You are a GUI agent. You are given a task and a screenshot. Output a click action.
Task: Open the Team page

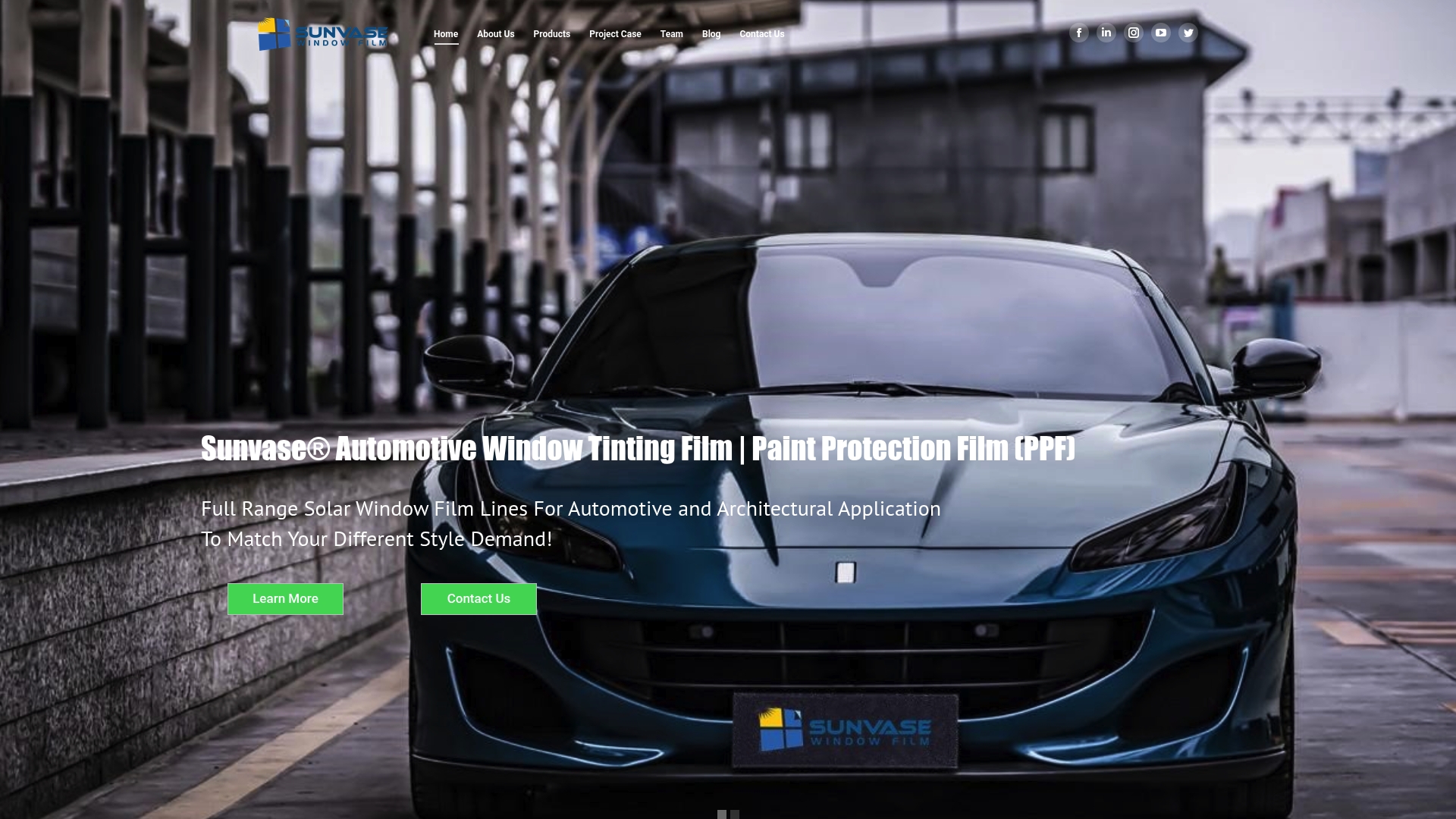click(x=671, y=34)
